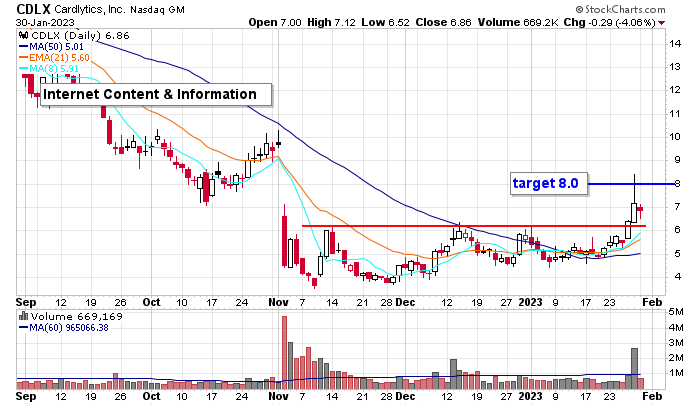The height and width of the screenshot is (405, 700).
Task: Click the Volume 669,169 legend text
Action: point(76,316)
